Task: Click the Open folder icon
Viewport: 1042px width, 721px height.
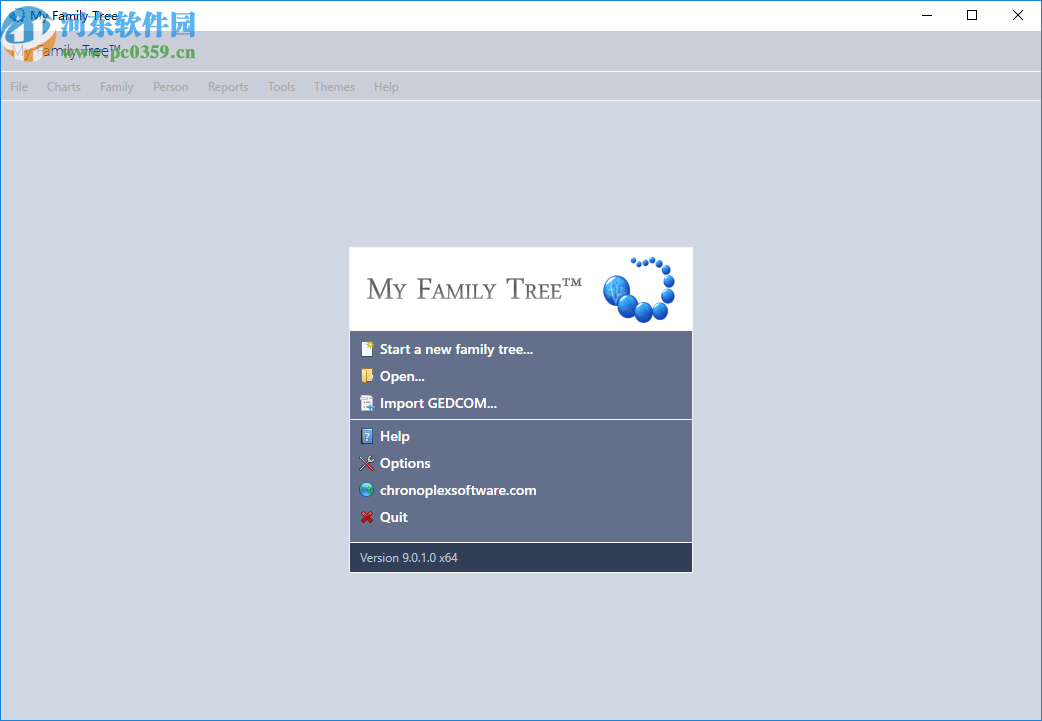Action: (367, 376)
